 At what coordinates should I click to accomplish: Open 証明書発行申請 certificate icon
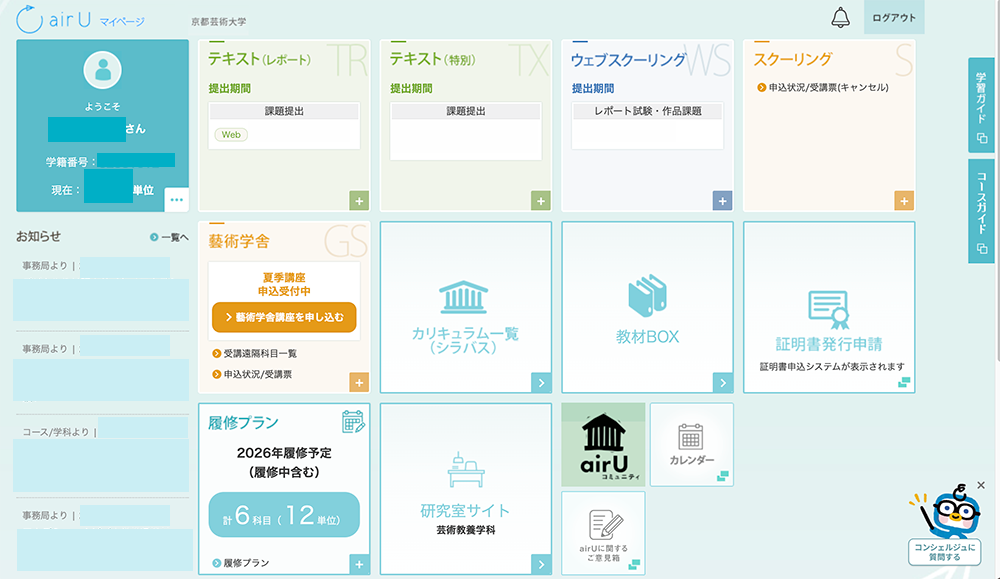pyautogui.click(x=828, y=310)
